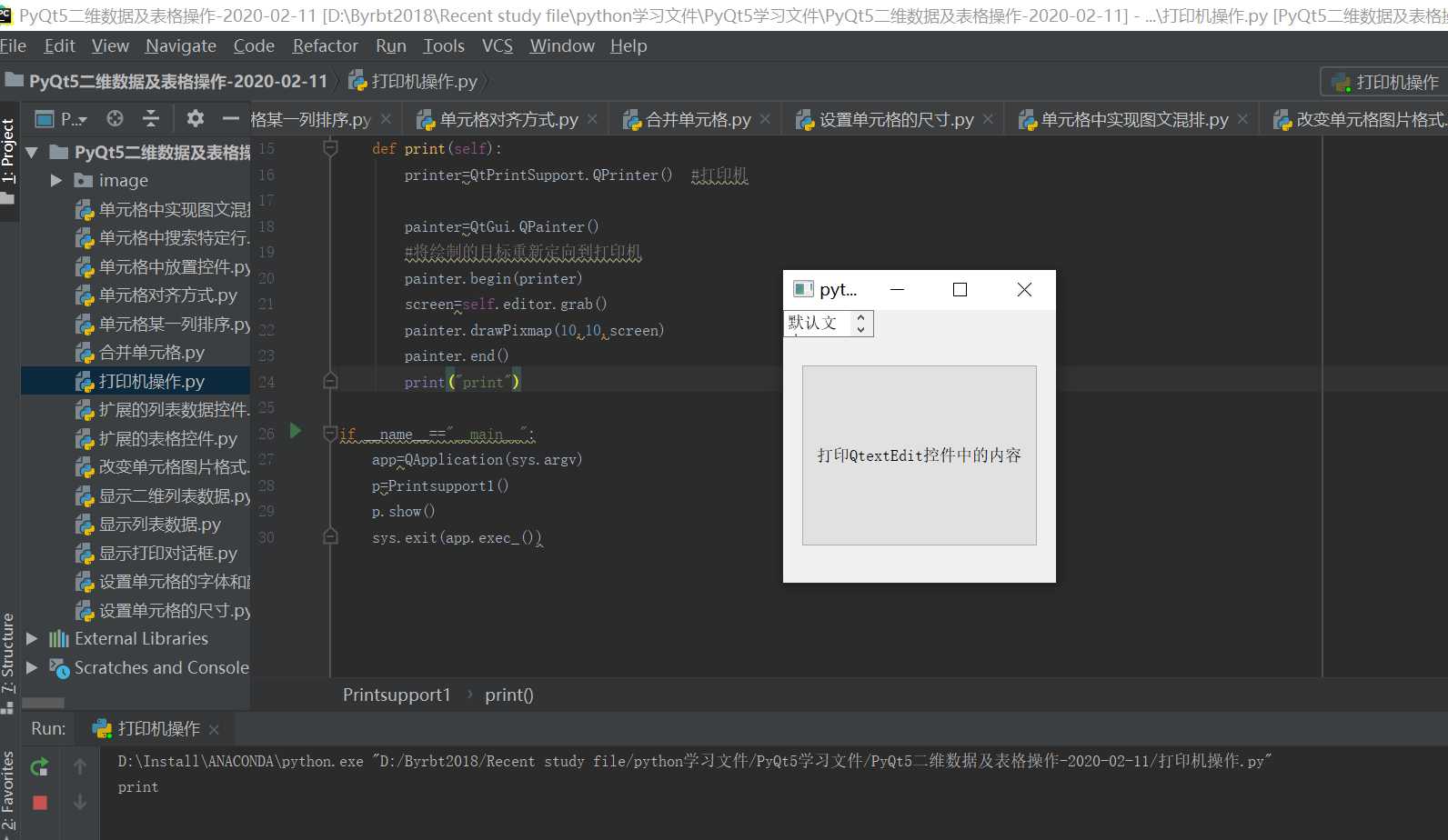The width and height of the screenshot is (1448, 840).
Task: Open Project panel settings gear
Action: click(x=195, y=118)
